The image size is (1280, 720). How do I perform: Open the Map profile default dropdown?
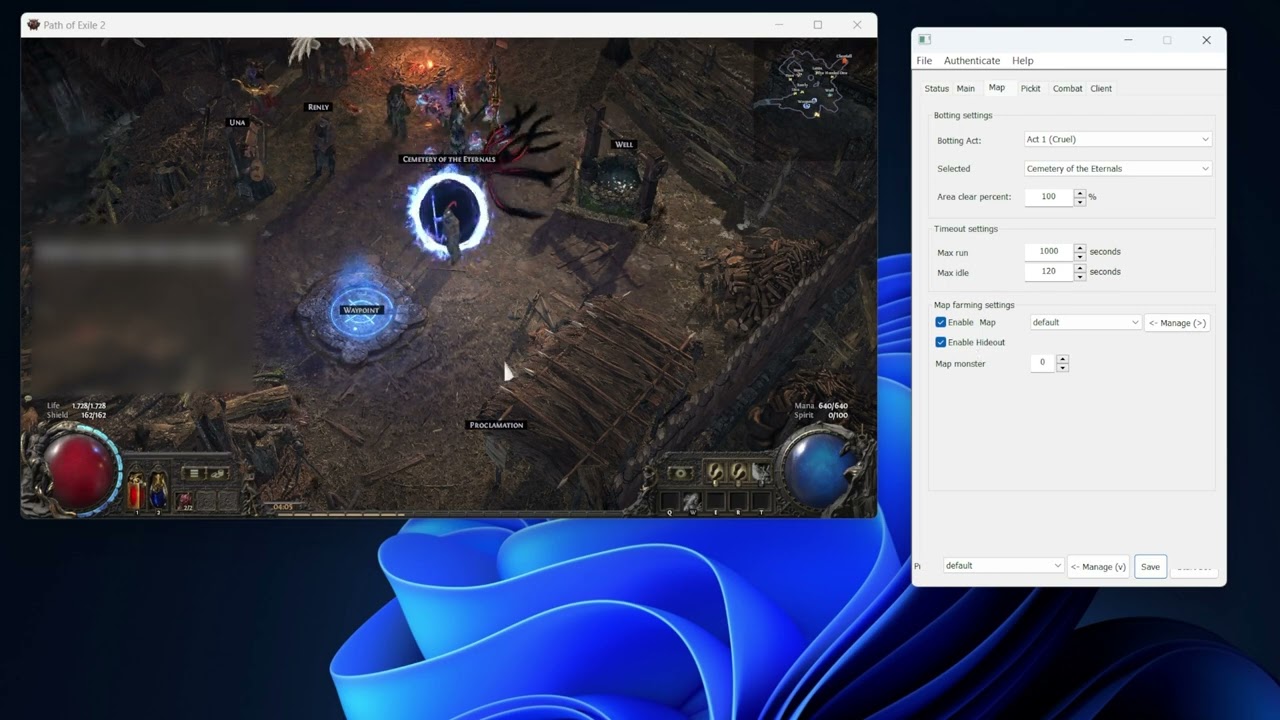[x=1085, y=322]
